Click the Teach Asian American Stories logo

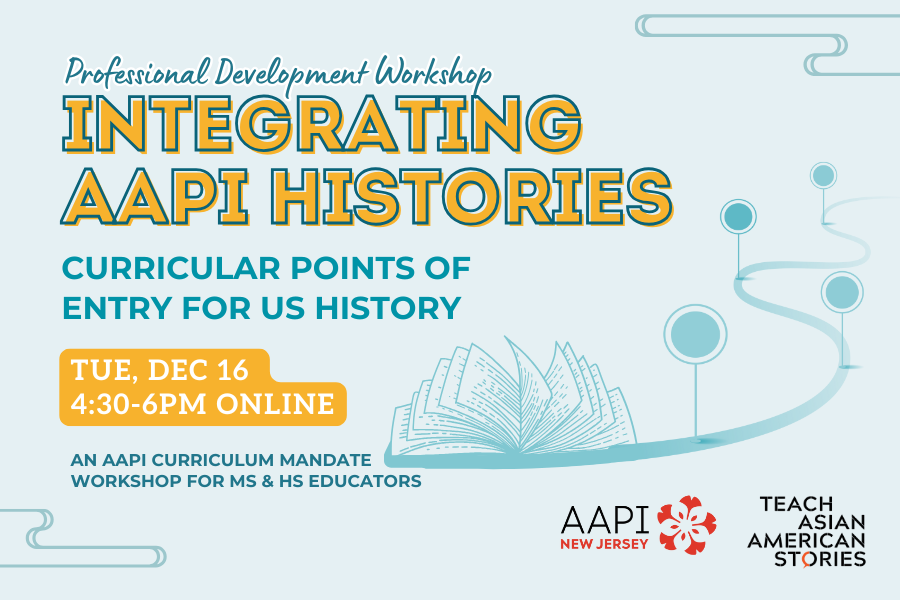click(x=812, y=531)
